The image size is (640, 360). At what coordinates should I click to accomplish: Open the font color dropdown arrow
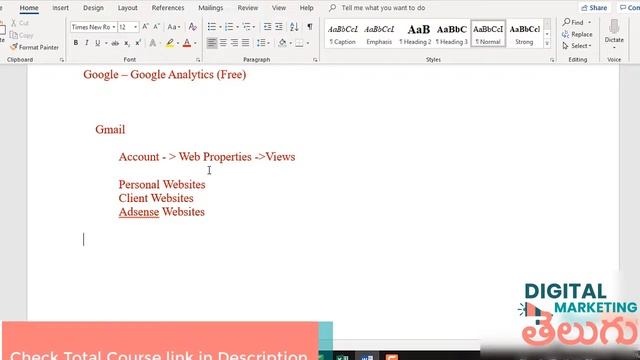pos(195,43)
